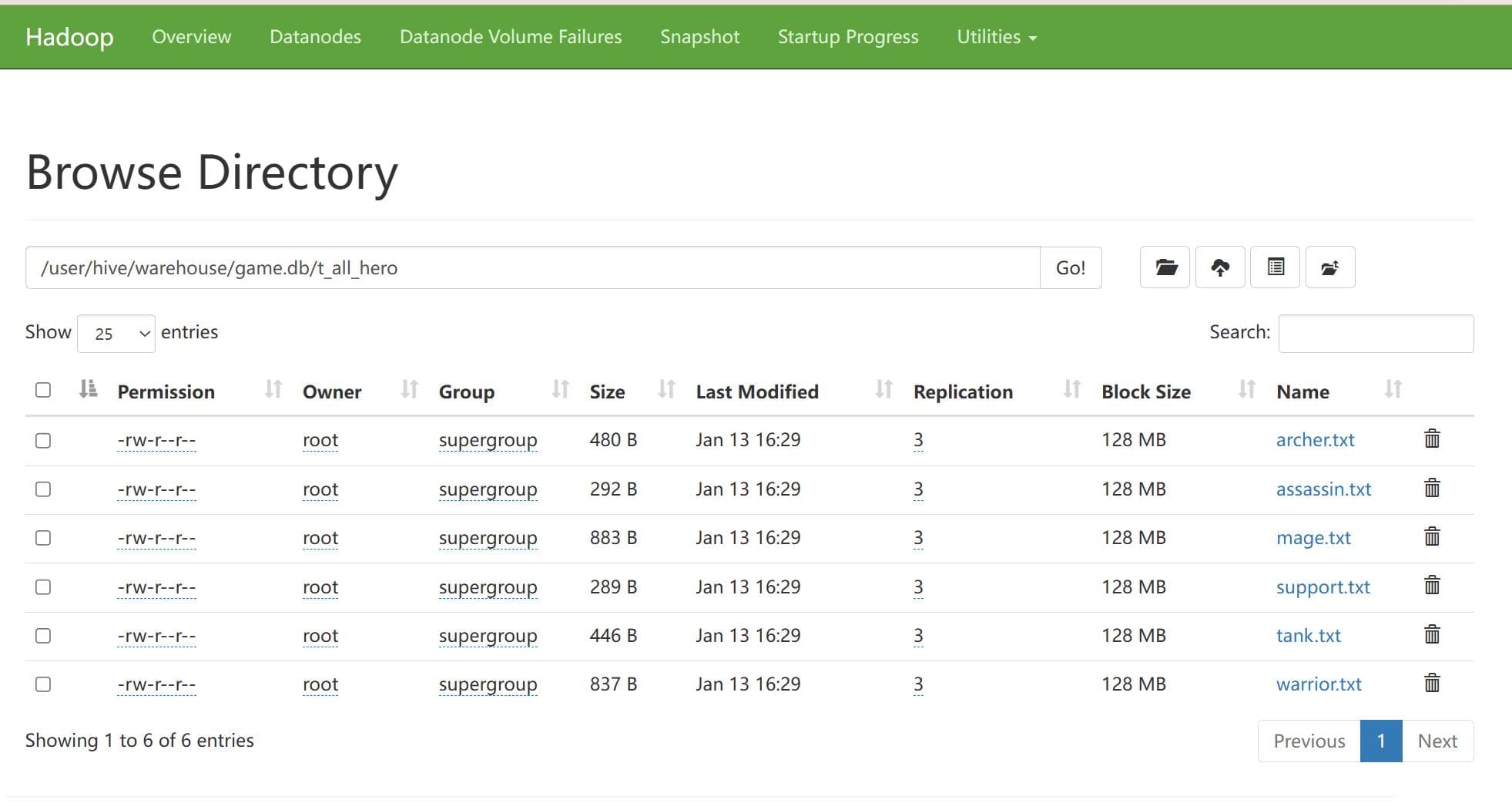Screen dimensions: 1512x810
Task: Click the list view icon button
Action: (x=1276, y=267)
